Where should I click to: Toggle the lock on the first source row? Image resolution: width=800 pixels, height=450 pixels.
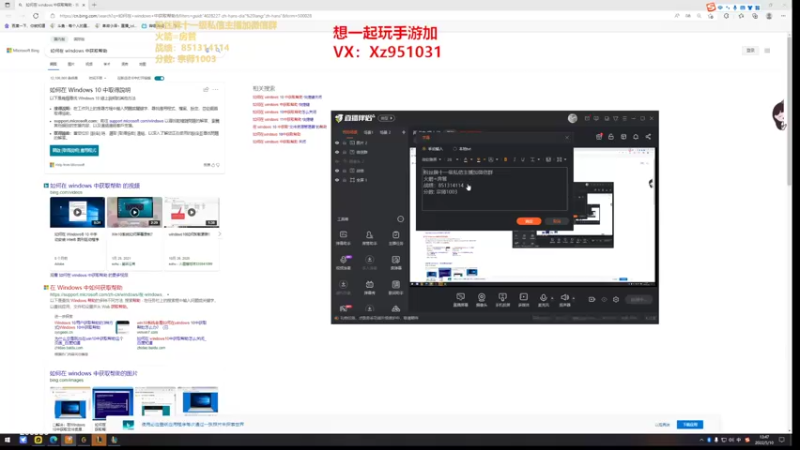[344, 142]
